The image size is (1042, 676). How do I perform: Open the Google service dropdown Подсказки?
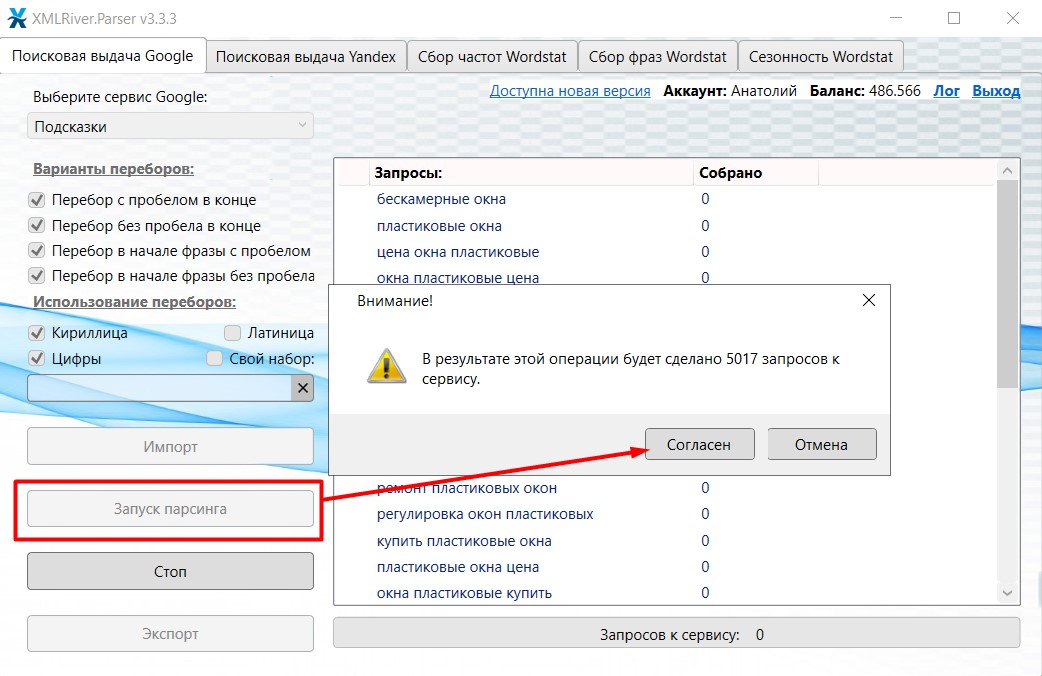click(170, 127)
